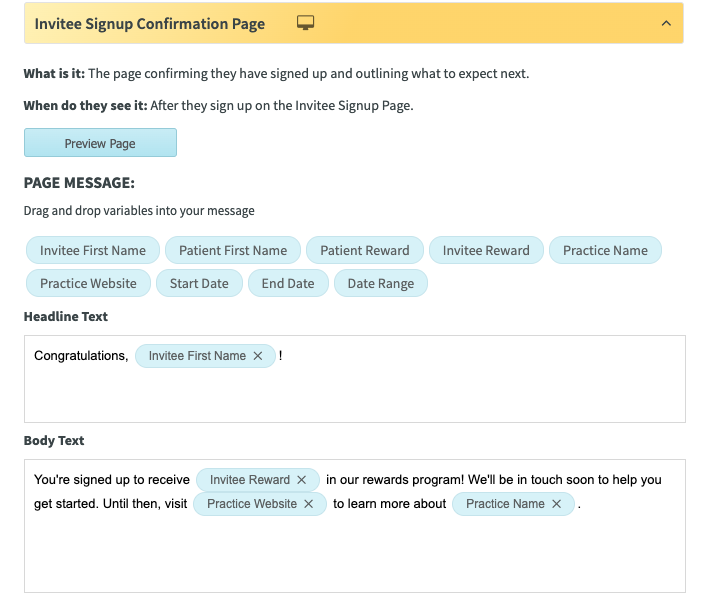Image resolution: width=706 pixels, height=601 pixels.
Task: Remove Practice Website from the body text
Action: pos(308,504)
